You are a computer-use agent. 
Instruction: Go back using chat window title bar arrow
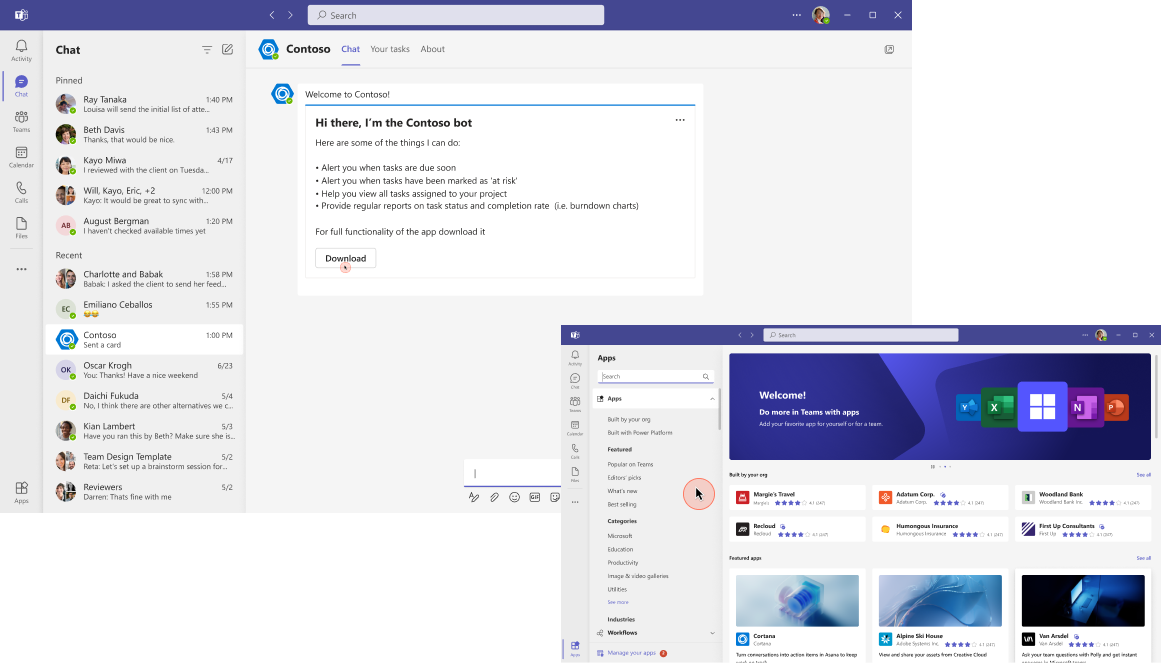(x=272, y=15)
